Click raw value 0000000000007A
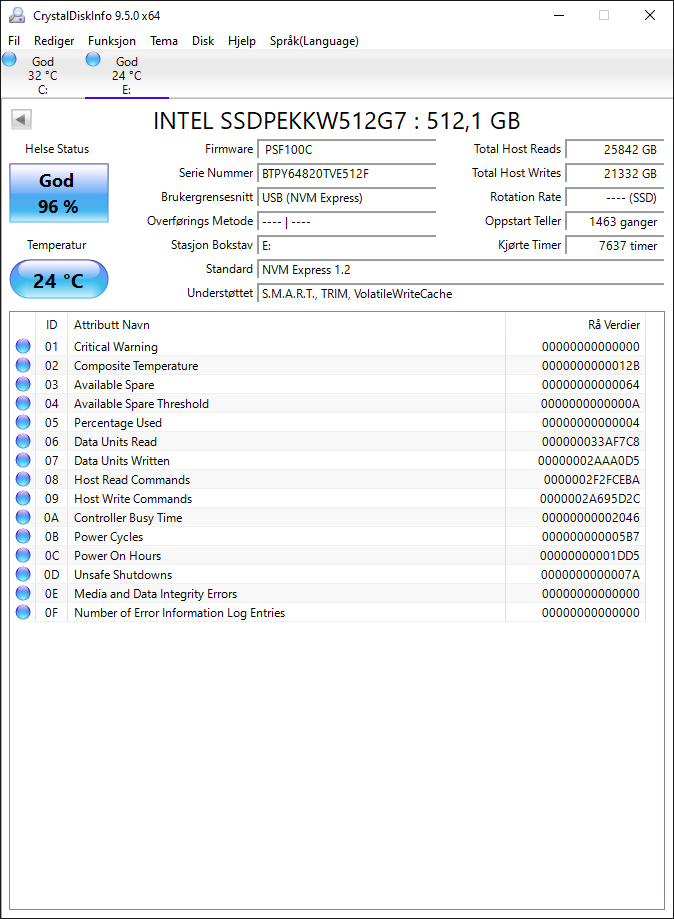The height and width of the screenshot is (919, 674). (590, 575)
